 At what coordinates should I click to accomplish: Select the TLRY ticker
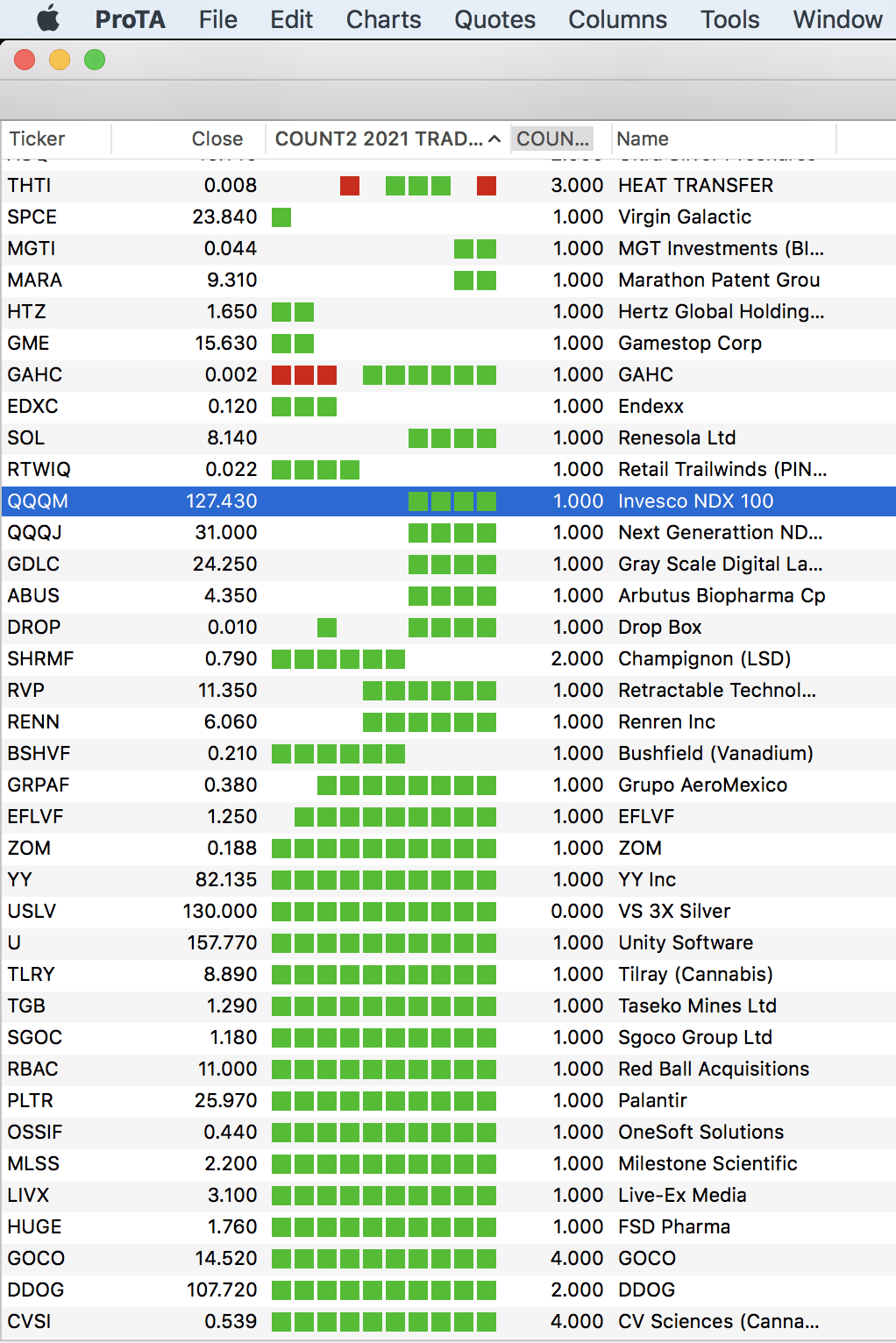point(31,975)
